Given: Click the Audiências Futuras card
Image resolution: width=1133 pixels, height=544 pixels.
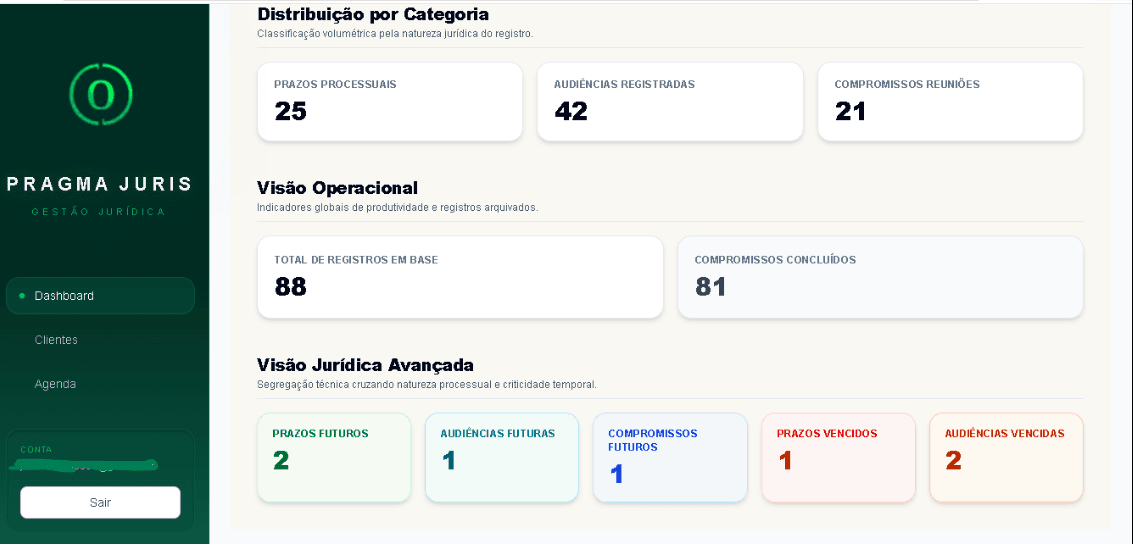Looking at the screenshot, I should click(x=502, y=458).
